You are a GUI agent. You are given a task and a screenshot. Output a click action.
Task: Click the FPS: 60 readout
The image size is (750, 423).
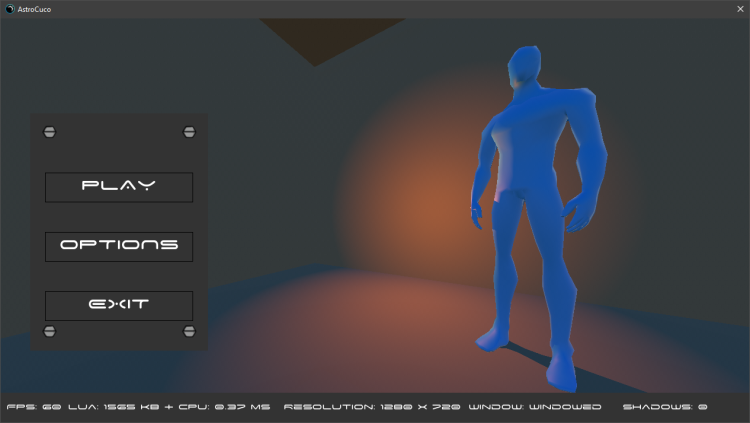(x=34, y=407)
